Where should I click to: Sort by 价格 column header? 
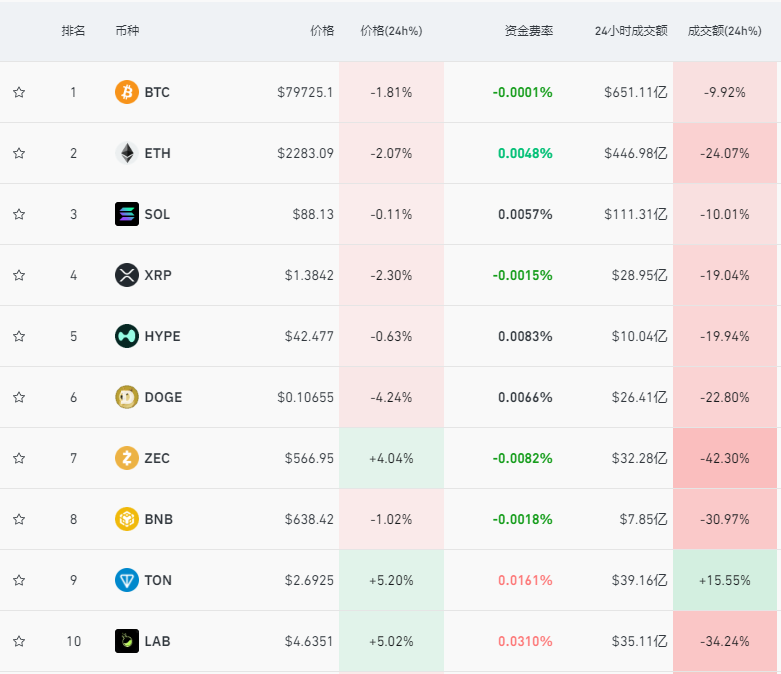point(322,31)
